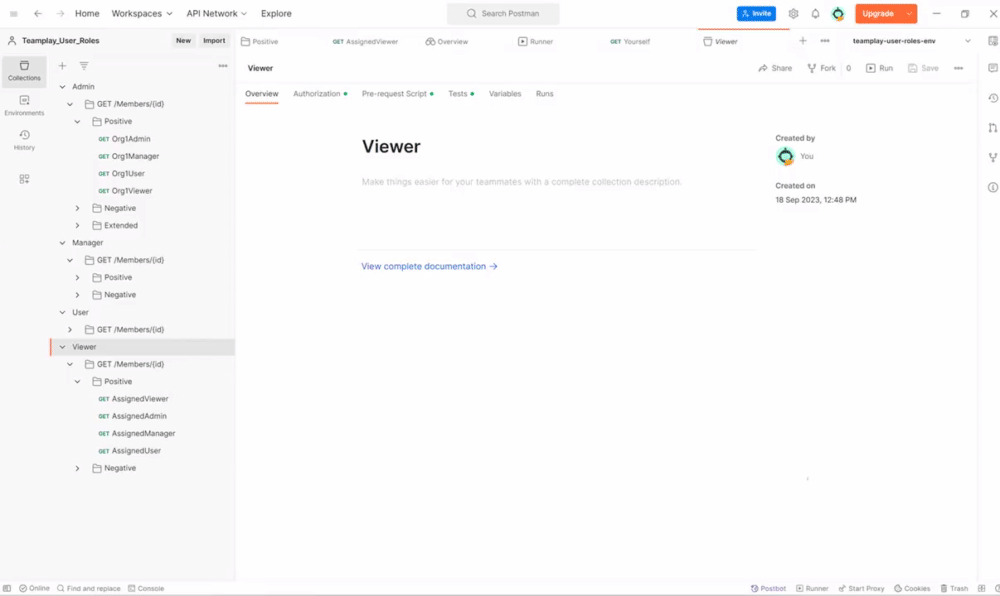This screenshot has height=596, width=1000.
Task: Open the Collections sidebar panel
Action: [x=24, y=71]
